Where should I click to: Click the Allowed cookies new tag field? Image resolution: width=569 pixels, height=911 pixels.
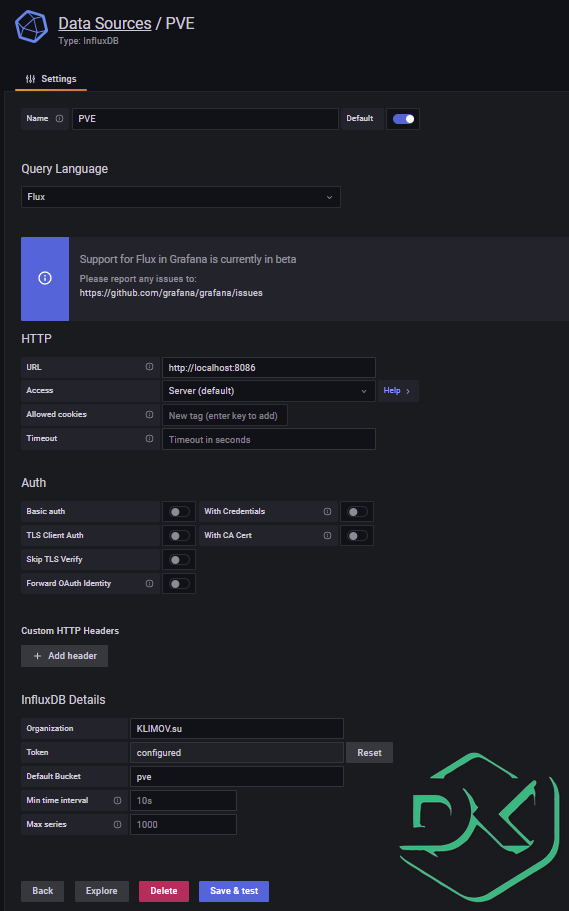coord(224,415)
